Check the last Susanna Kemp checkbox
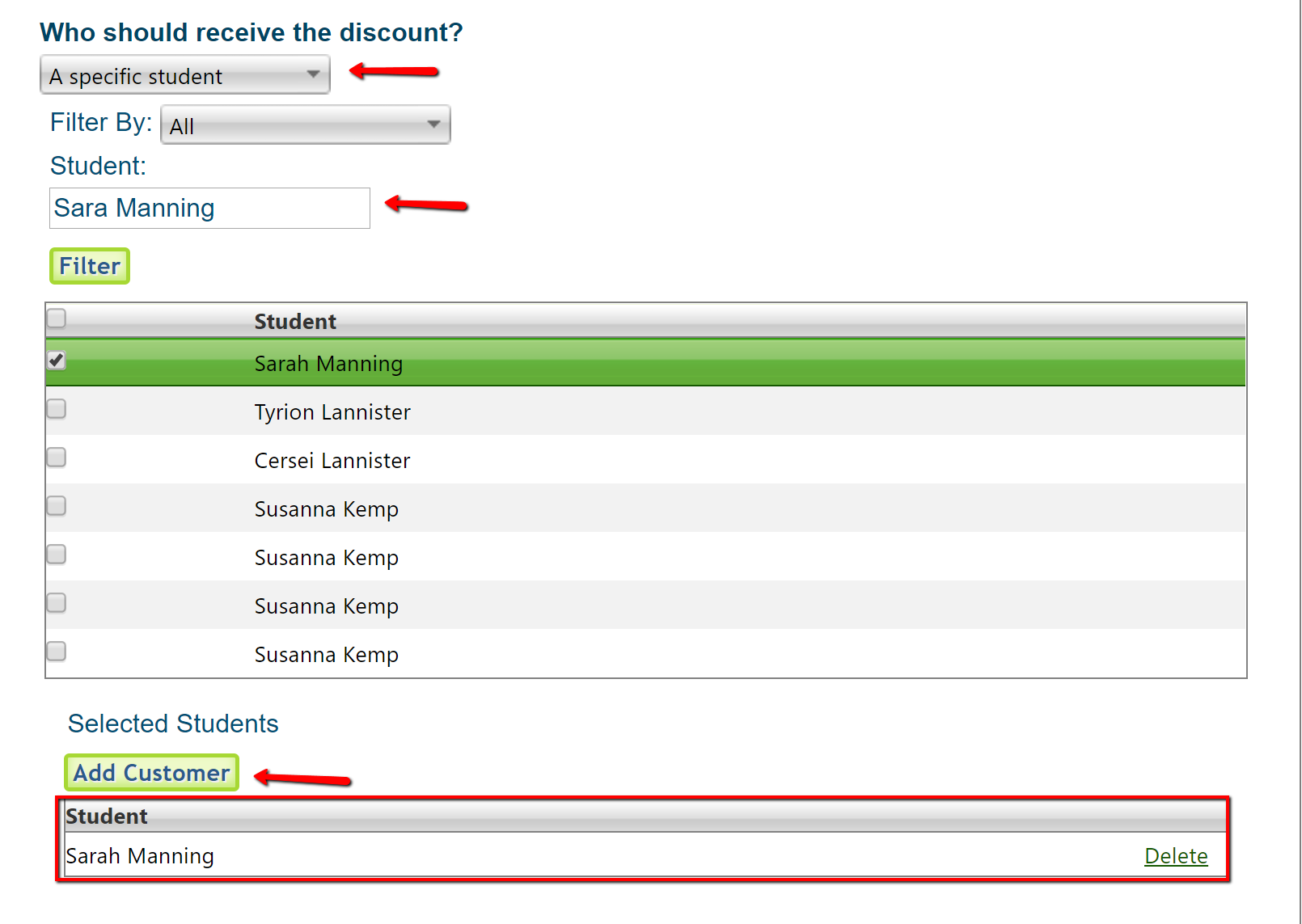The image size is (1302, 924). pos(57,652)
